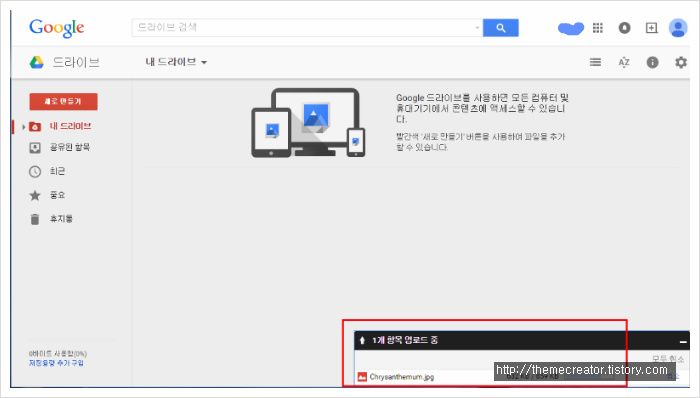Open the 내 드라이브 dropdown in header

pyautogui.click(x=176, y=62)
